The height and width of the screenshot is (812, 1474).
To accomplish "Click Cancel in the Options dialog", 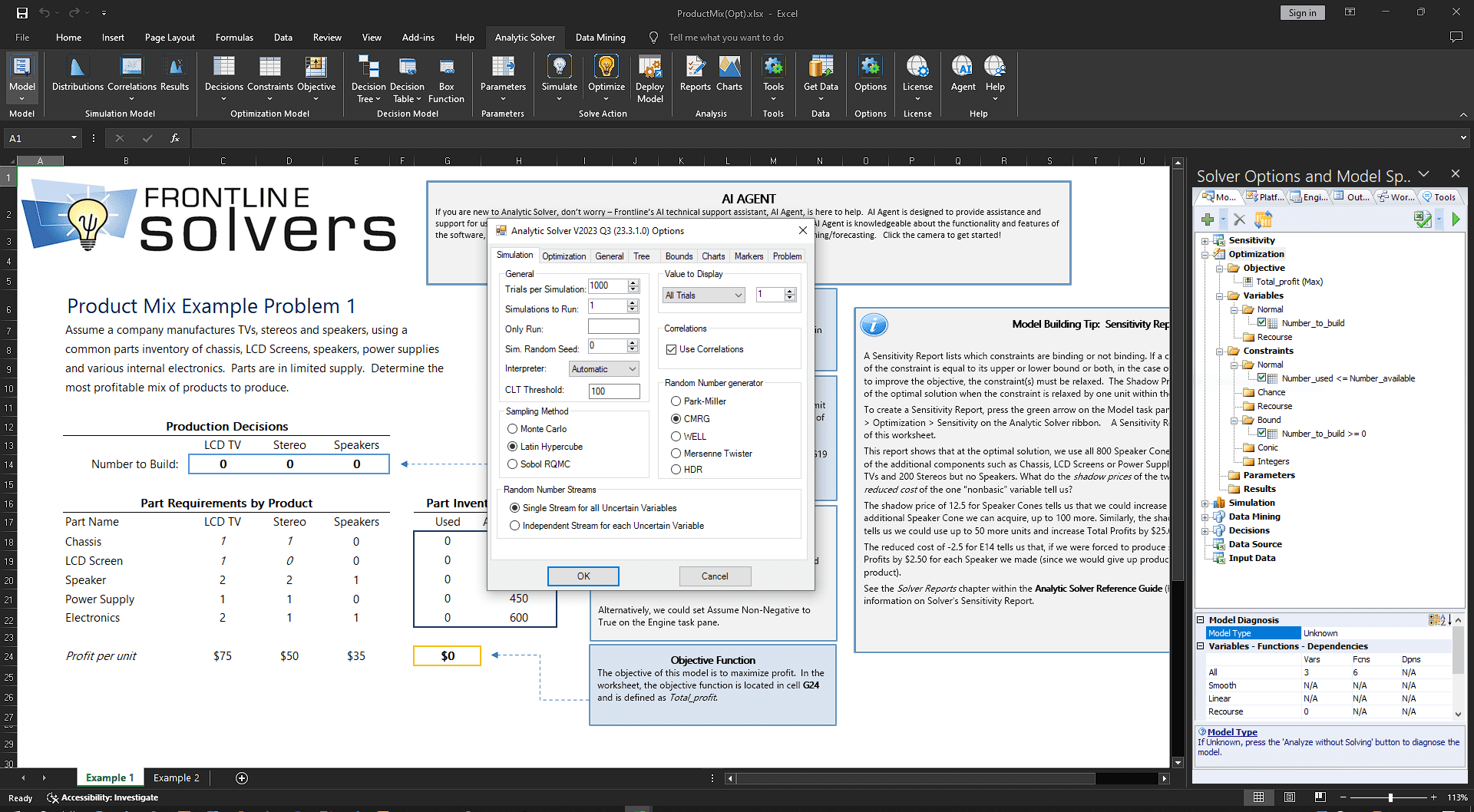I will point(715,576).
